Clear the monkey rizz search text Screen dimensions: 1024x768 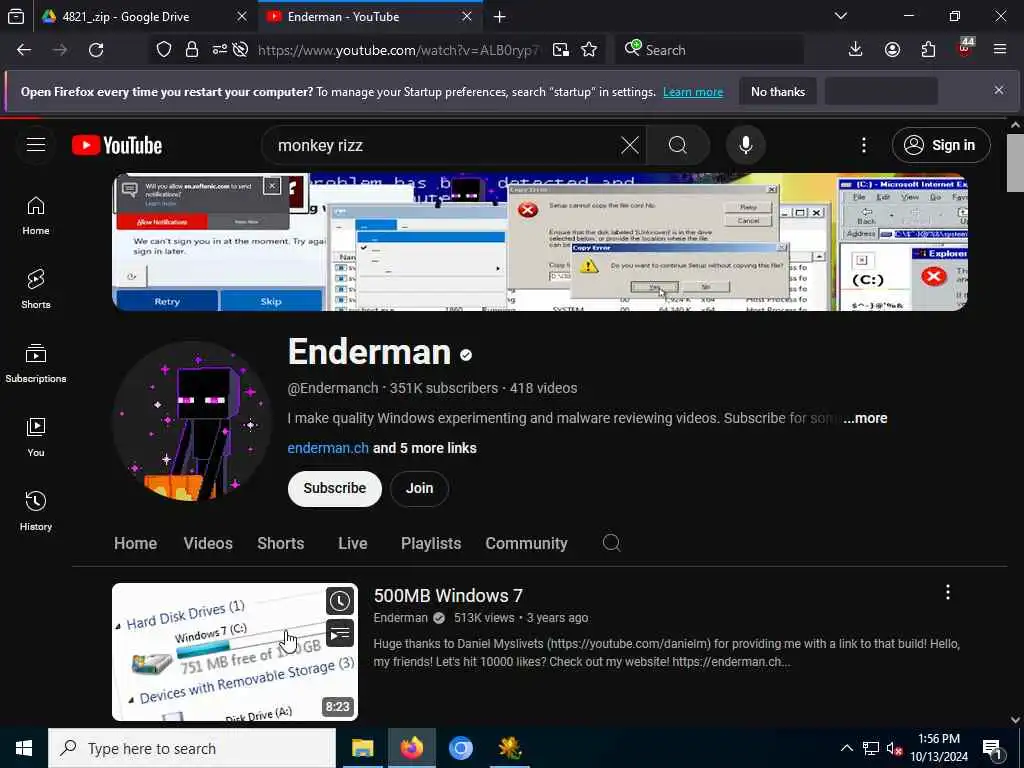click(x=630, y=145)
